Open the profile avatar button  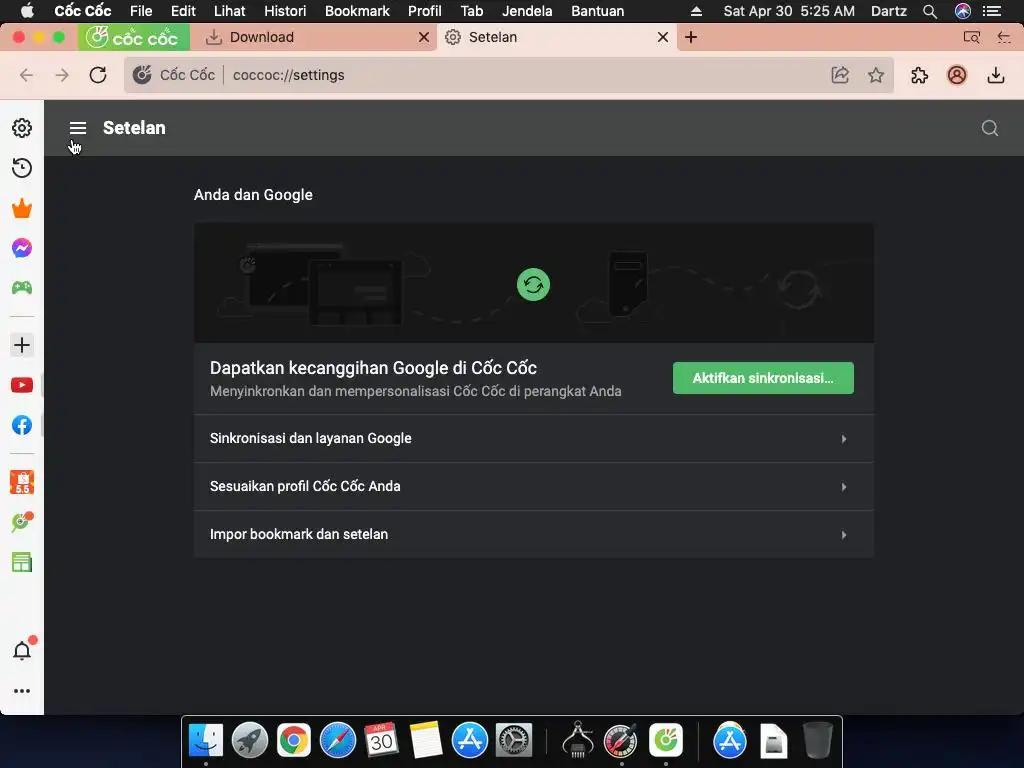[x=957, y=75]
